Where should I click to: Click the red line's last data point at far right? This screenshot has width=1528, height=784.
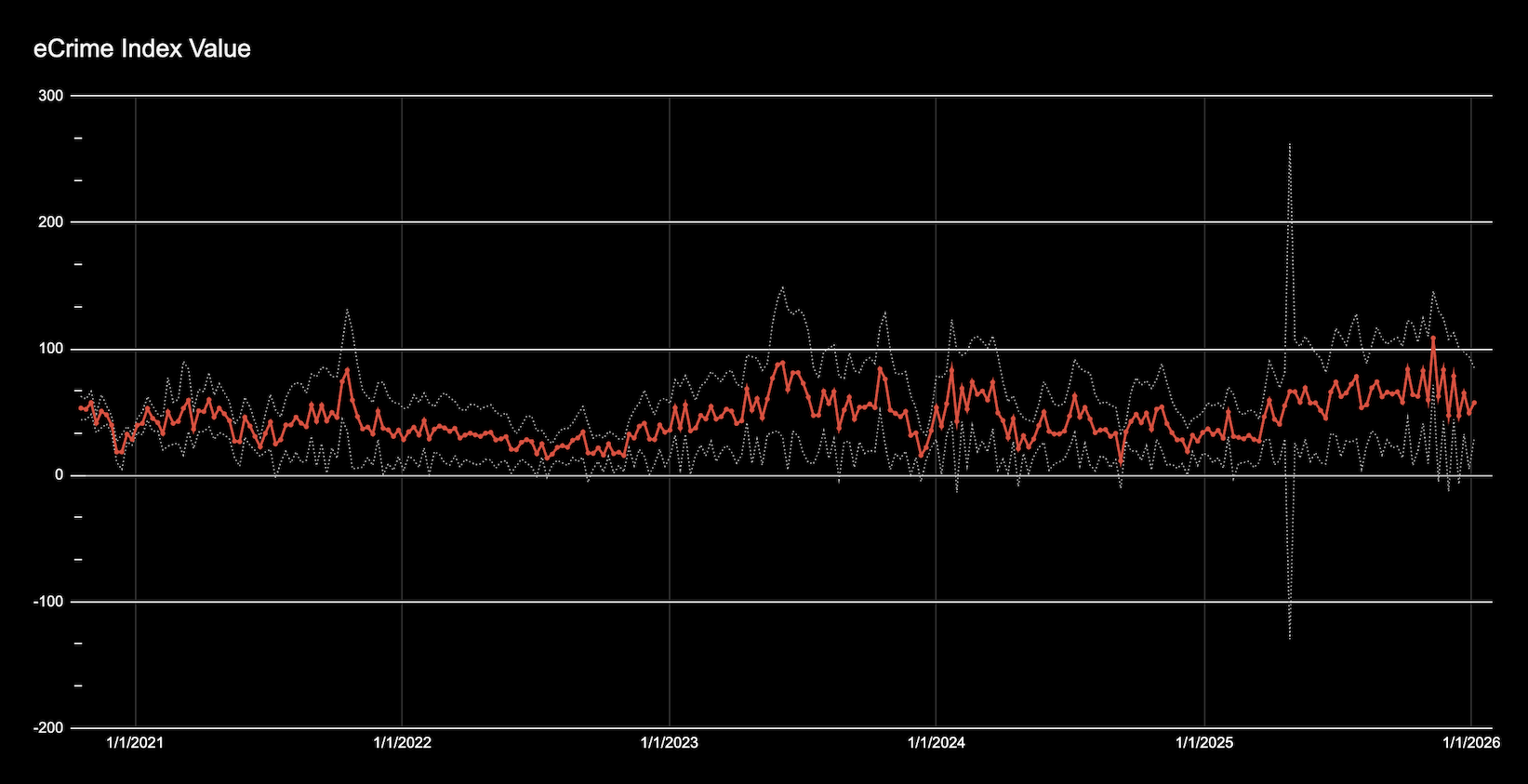pos(1474,403)
